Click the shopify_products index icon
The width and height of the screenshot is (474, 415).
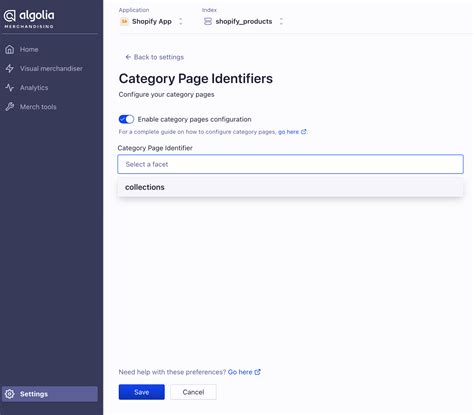[x=208, y=22]
